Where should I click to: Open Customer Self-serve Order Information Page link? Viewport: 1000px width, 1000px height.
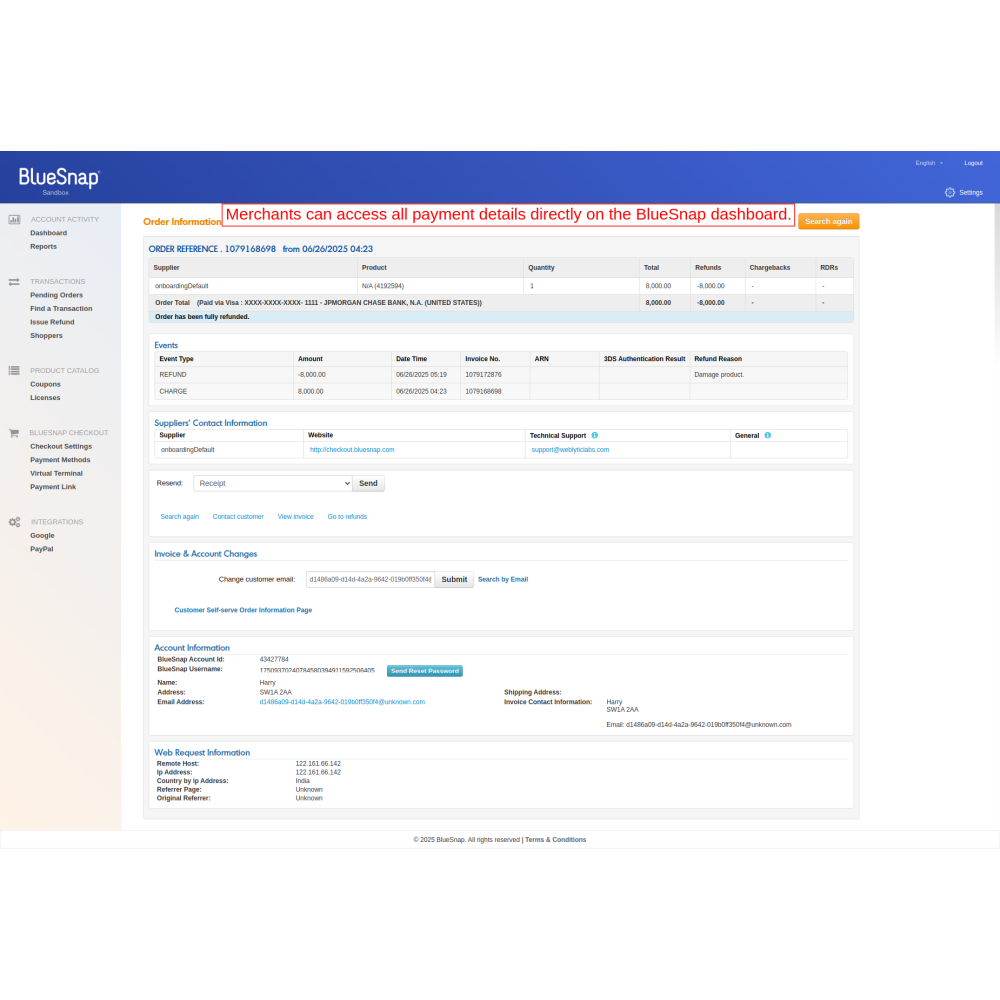point(243,610)
